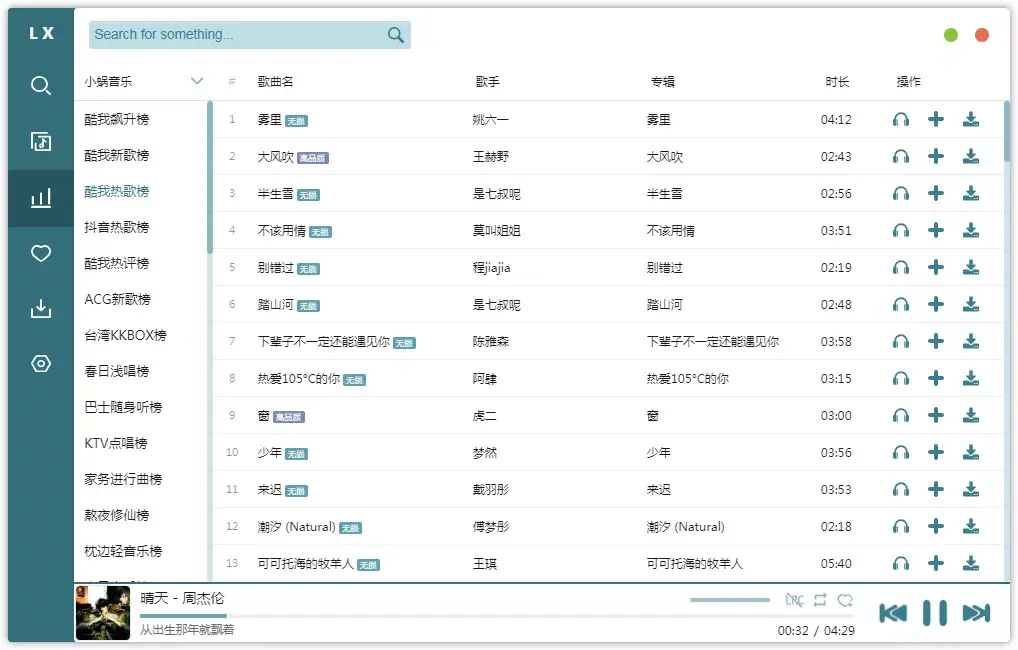Pause the current song

[935, 612]
